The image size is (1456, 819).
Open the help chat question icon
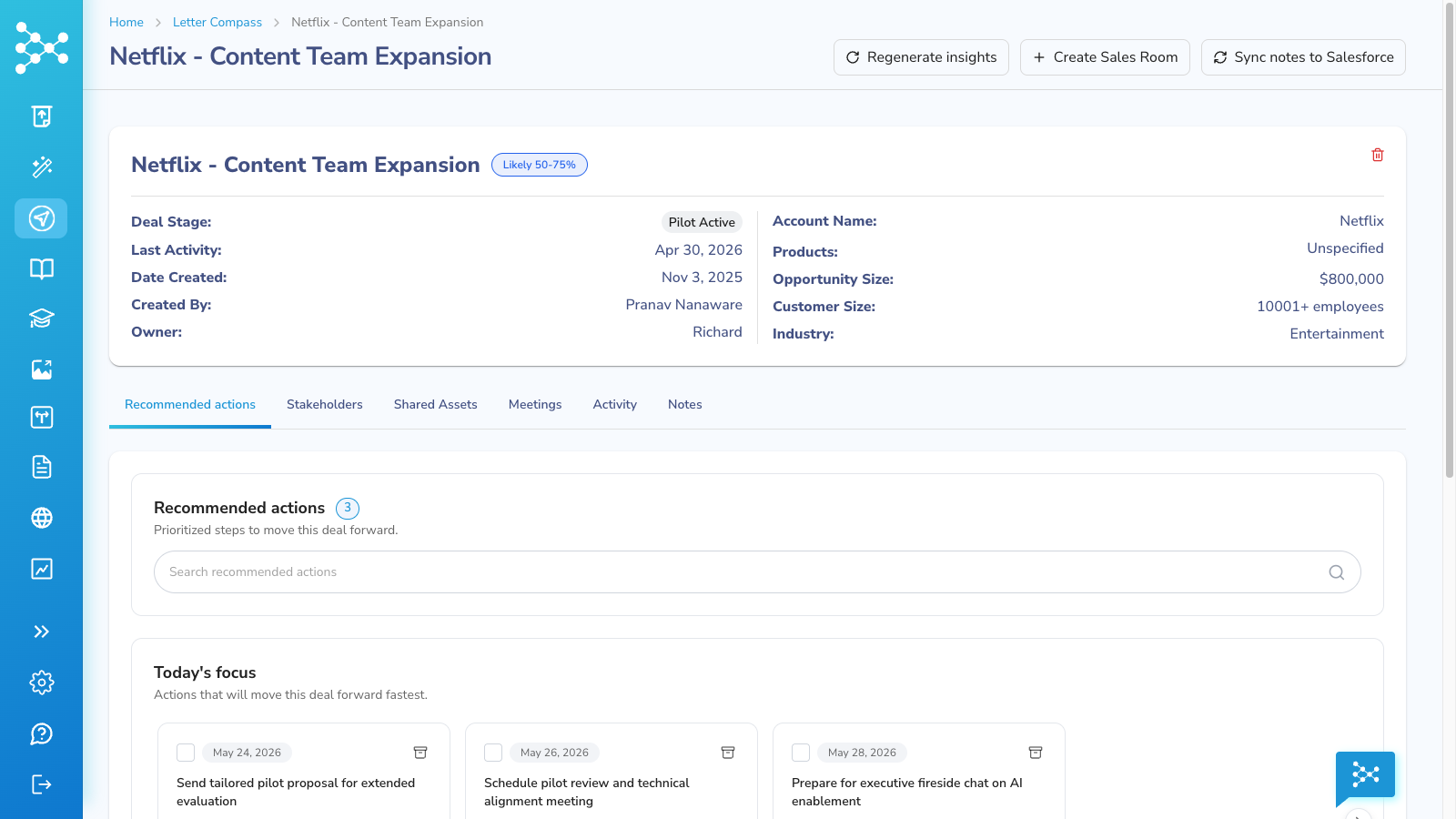[42, 733]
